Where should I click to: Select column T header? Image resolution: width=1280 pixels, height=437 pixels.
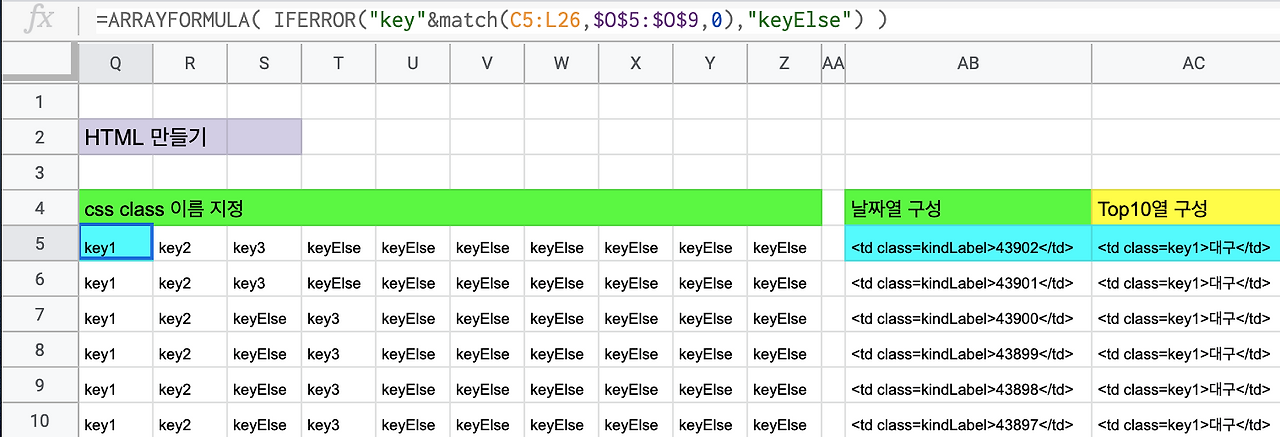[x=339, y=63]
